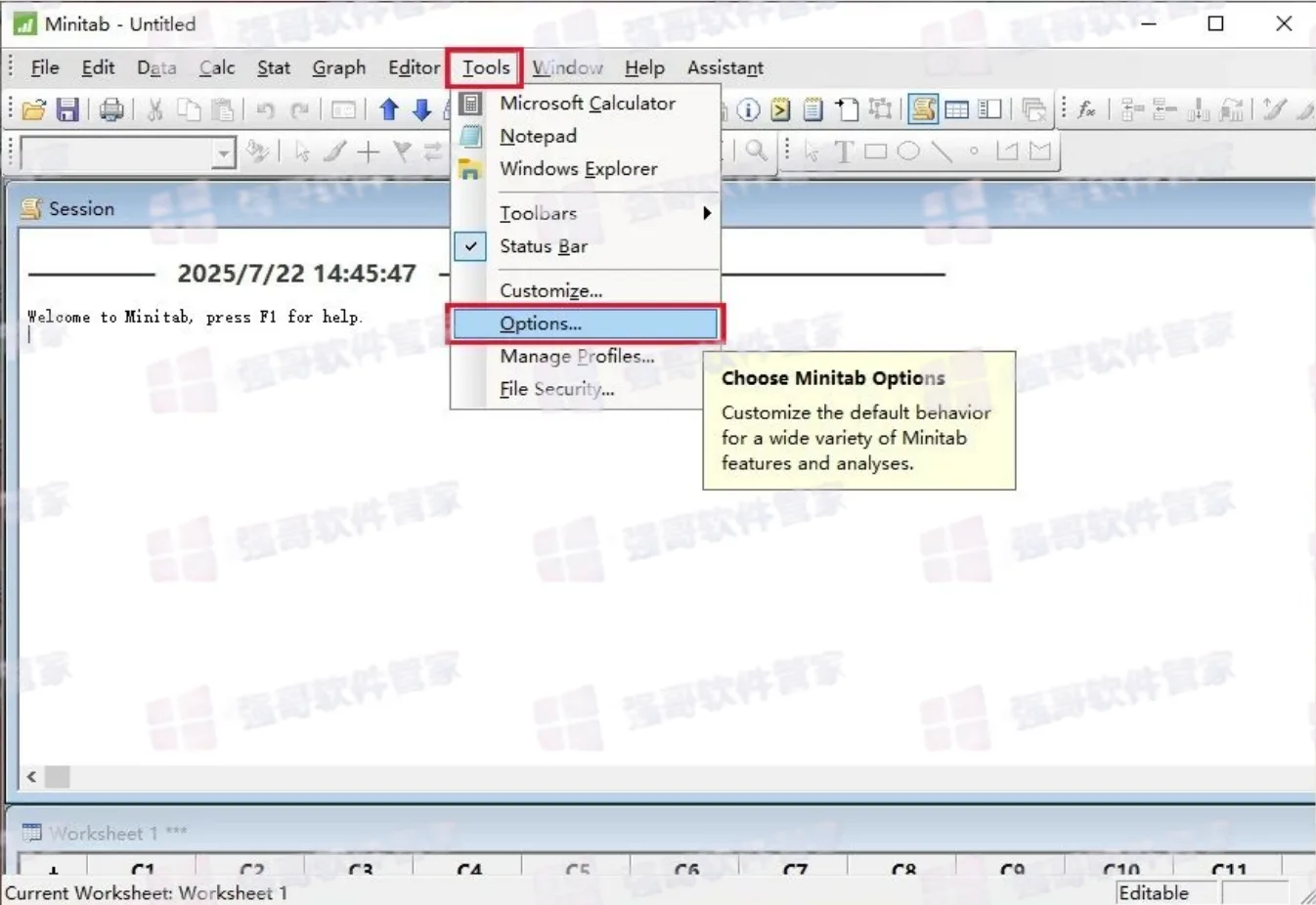Close the Tools menu via its title
This screenshot has height=905, width=1316.
pos(486,67)
